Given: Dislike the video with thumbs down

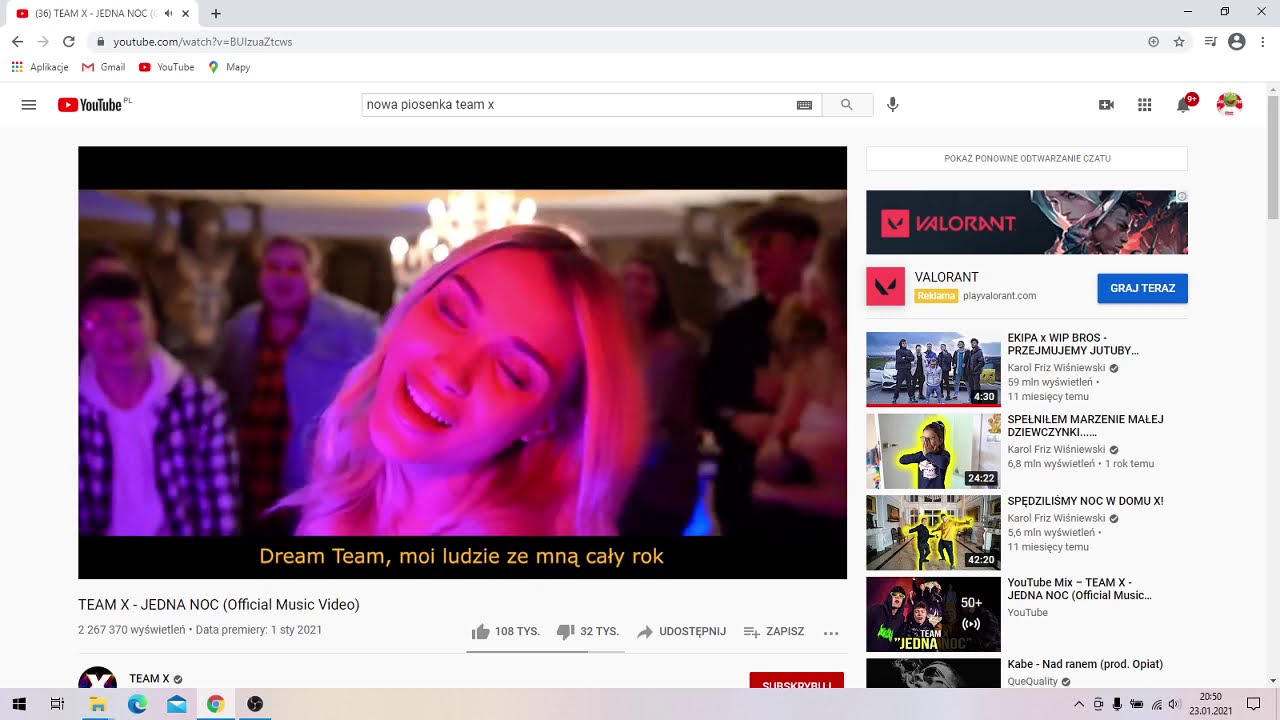Looking at the screenshot, I should pyautogui.click(x=587, y=632).
